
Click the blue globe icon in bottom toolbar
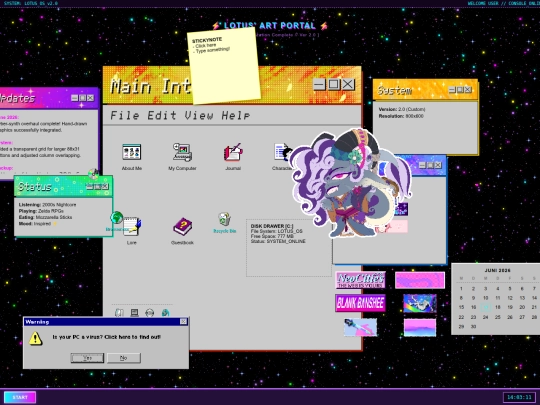click(165, 313)
